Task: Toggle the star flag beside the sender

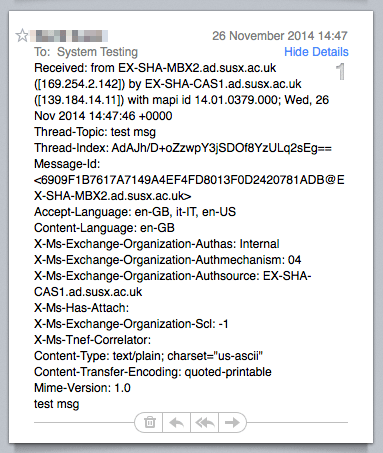Action: 22,35
